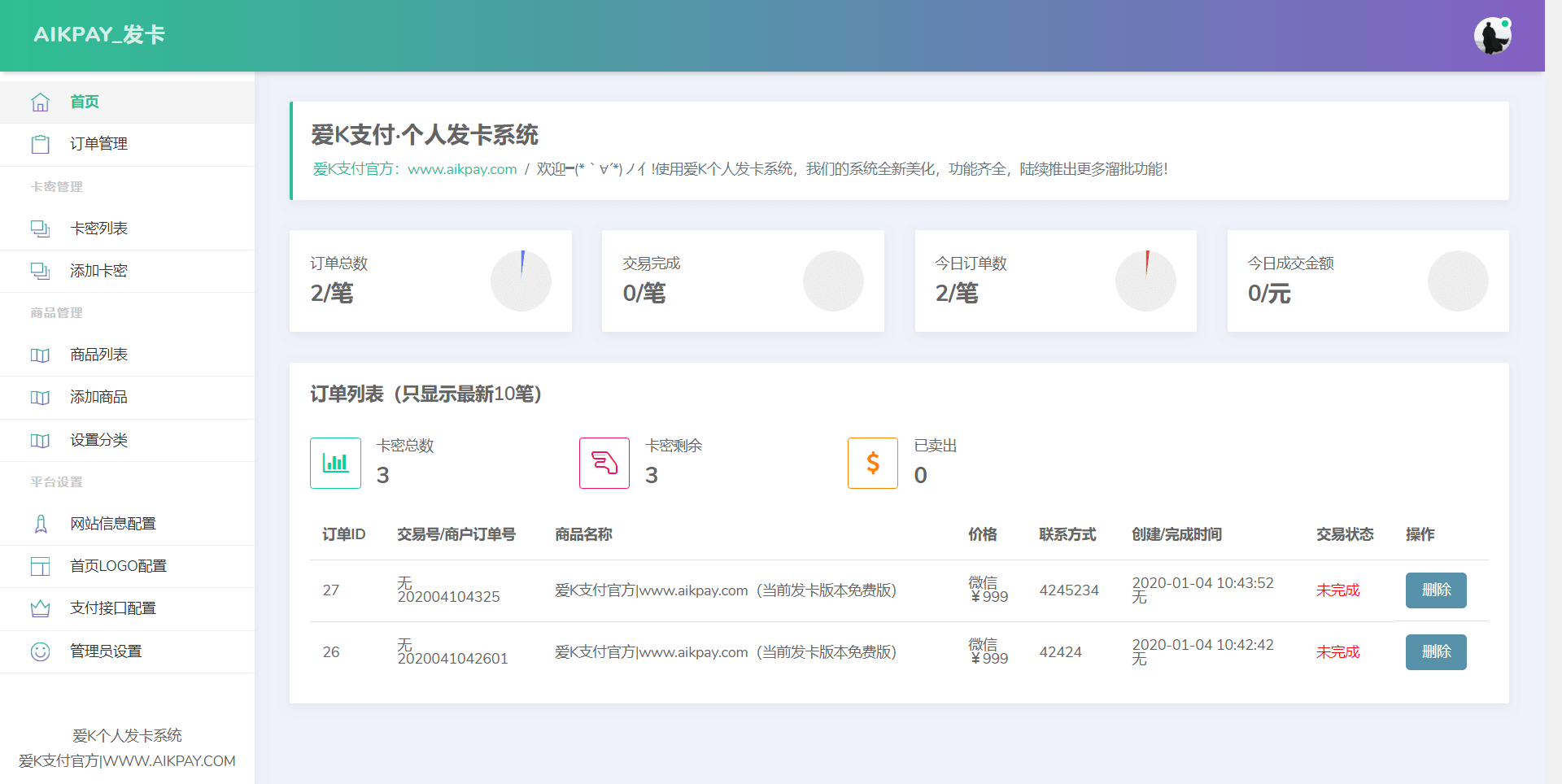Open 订单管理 menu item
Viewport: 1562px width, 784px height.
(127, 144)
